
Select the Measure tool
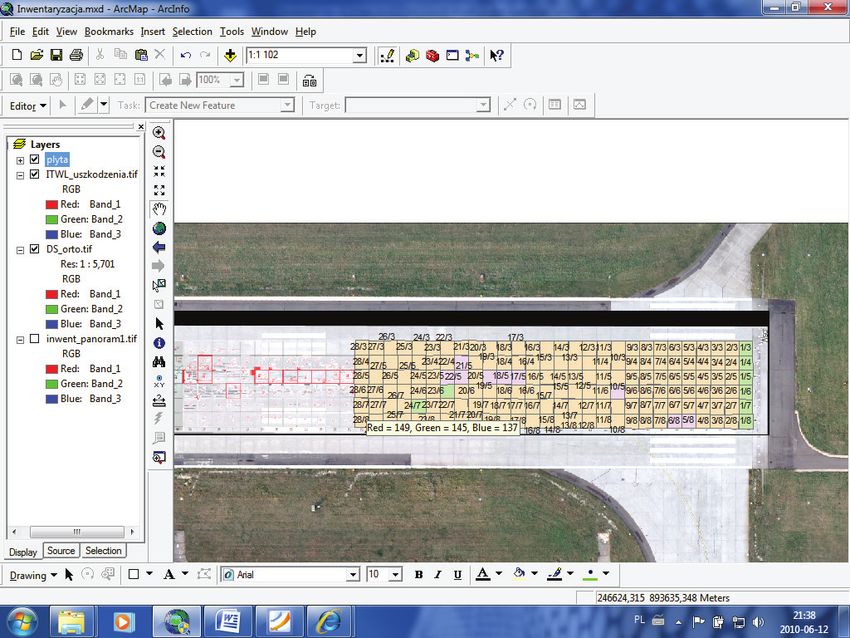(x=159, y=400)
